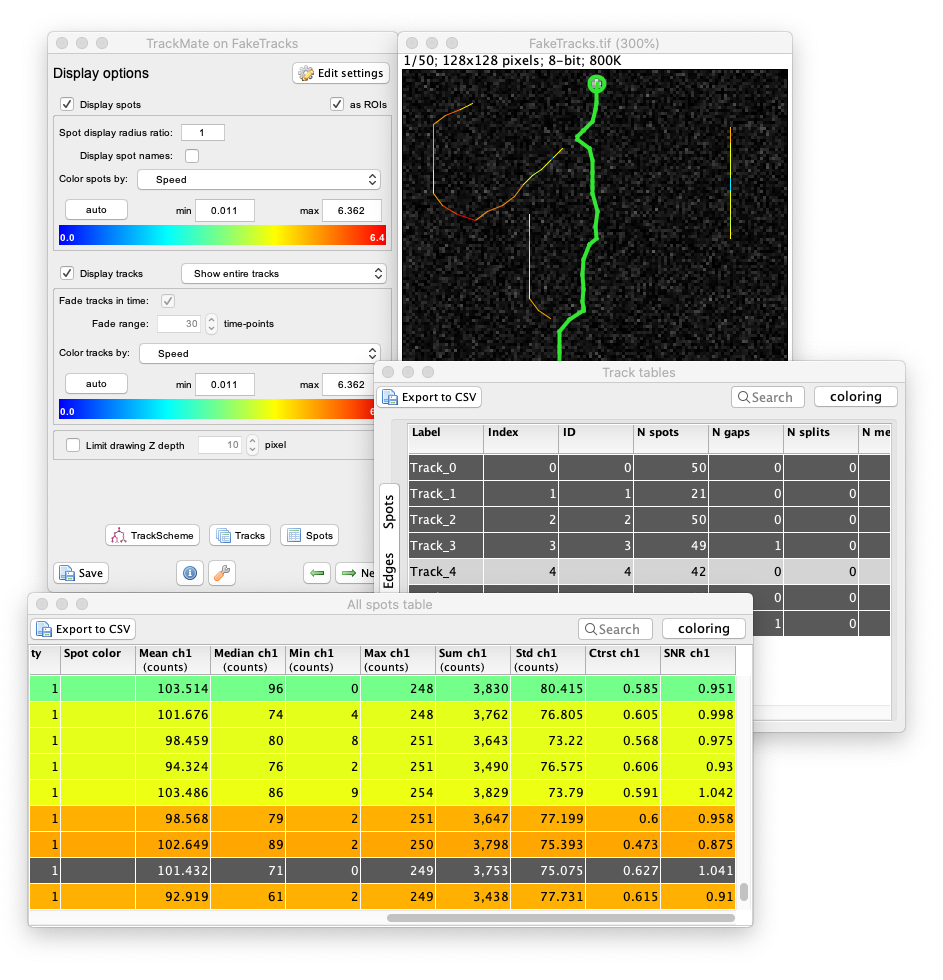Screen dimensions: 943x980
Task: Open the 'Show entire tracks' dropdown
Action: [284, 274]
